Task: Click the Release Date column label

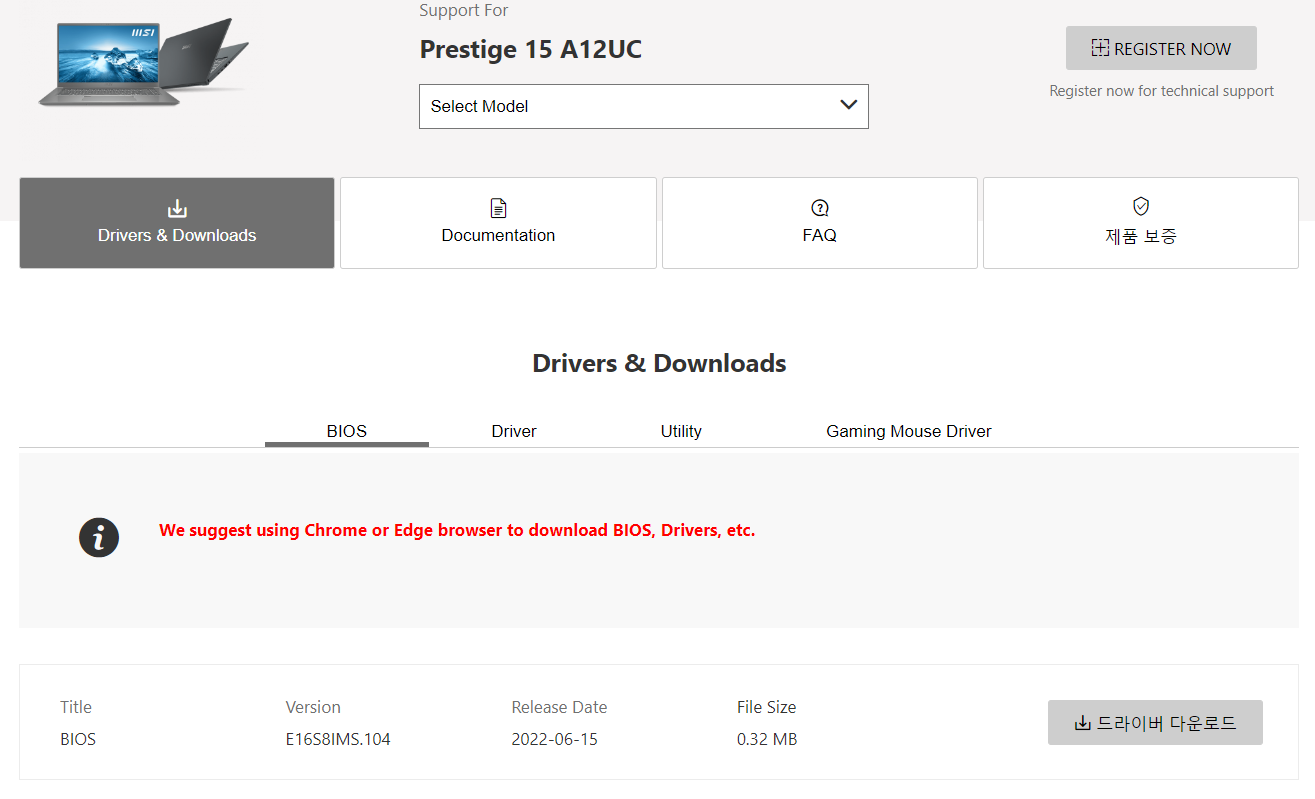Action: point(559,707)
